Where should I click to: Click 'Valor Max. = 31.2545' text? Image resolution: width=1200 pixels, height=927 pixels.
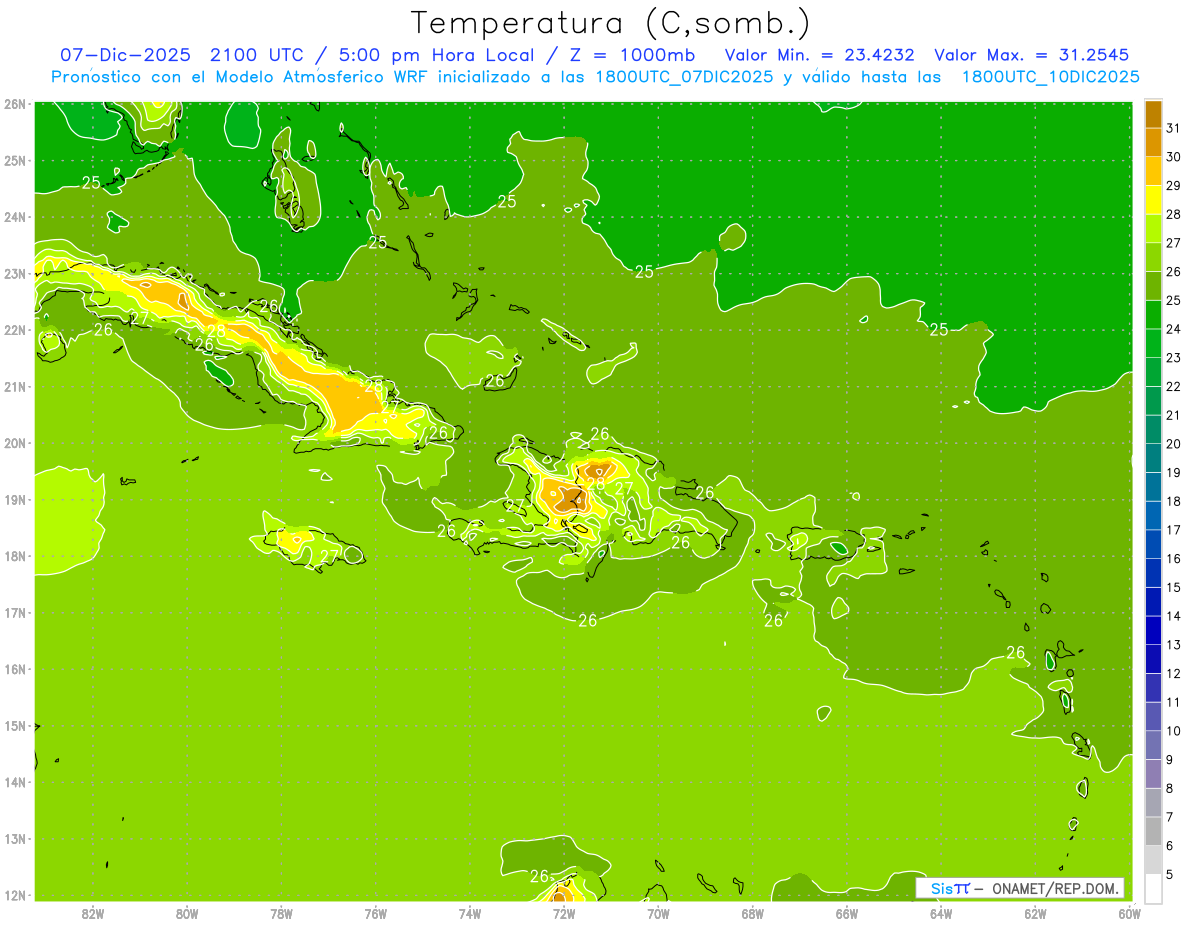tap(1034, 55)
